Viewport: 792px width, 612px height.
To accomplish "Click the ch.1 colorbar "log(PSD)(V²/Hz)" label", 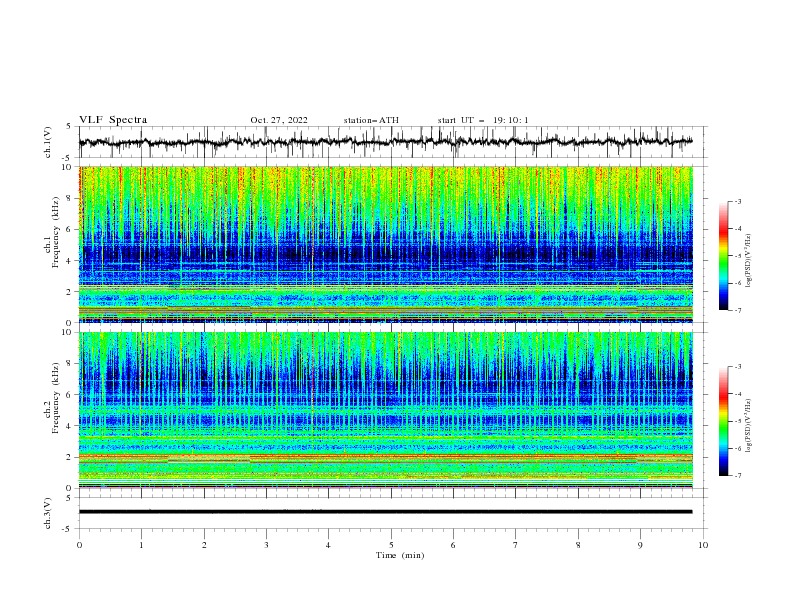I will tap(749, 261).
